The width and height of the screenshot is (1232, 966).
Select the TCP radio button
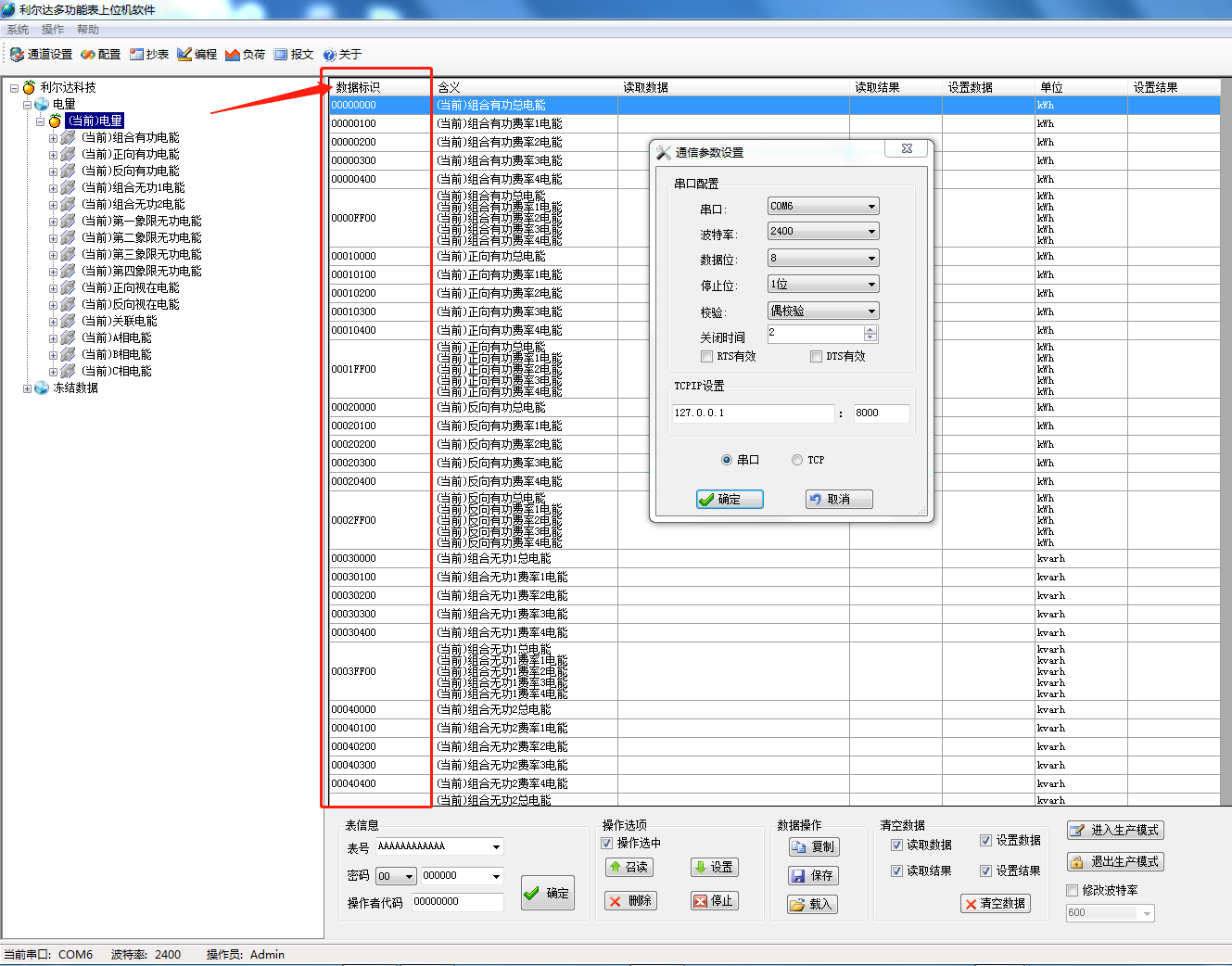click(797, 460)
